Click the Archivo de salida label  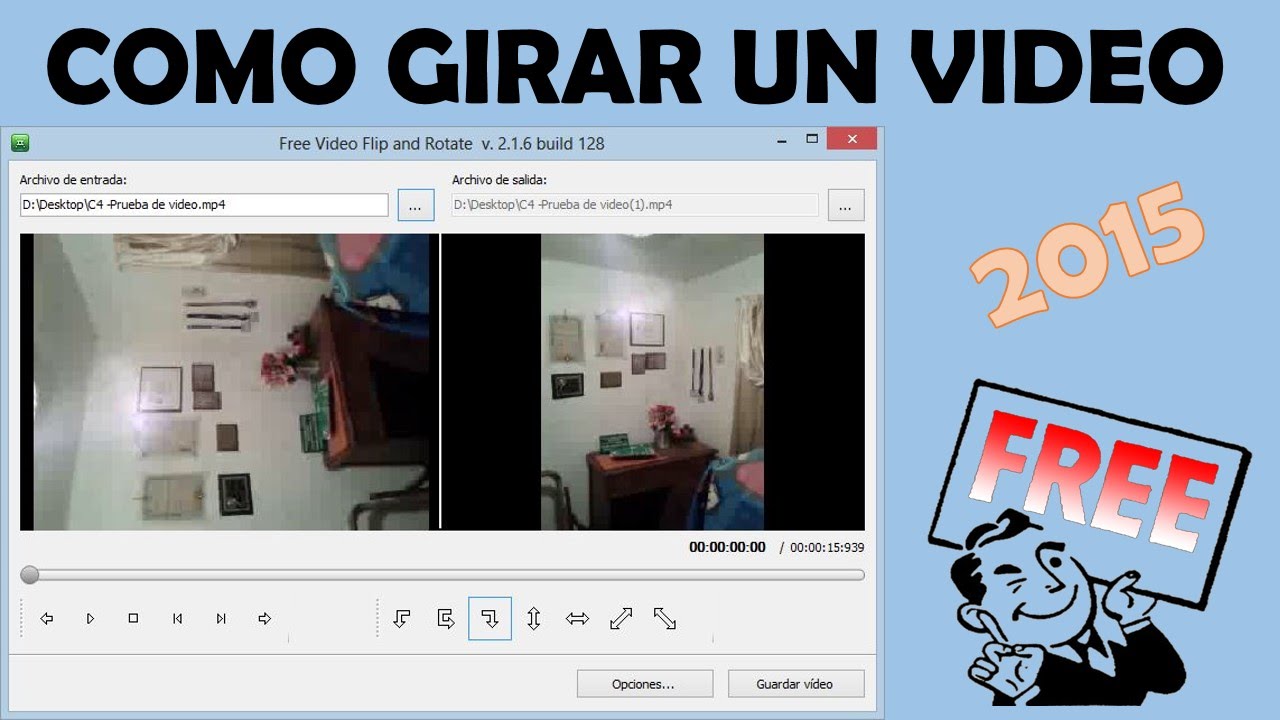coord(499,180)
